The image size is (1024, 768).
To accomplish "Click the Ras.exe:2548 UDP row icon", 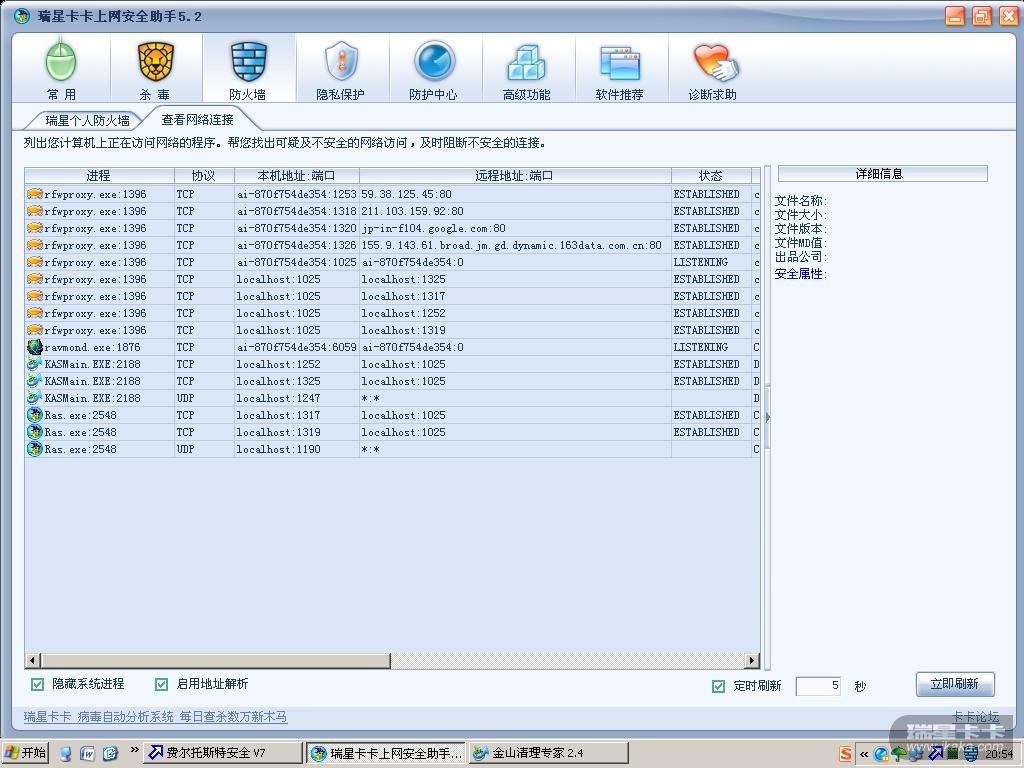I will (35, 449).
